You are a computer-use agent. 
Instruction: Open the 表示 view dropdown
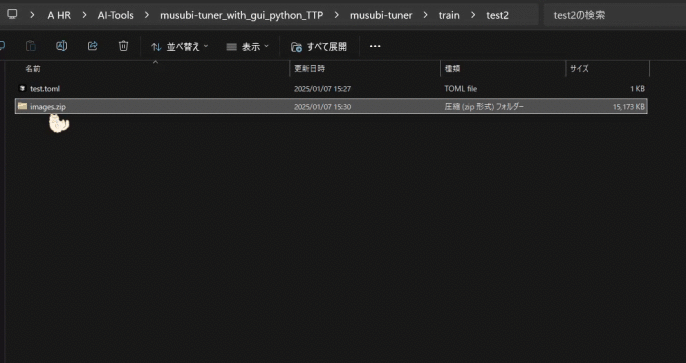coord(248,46)
